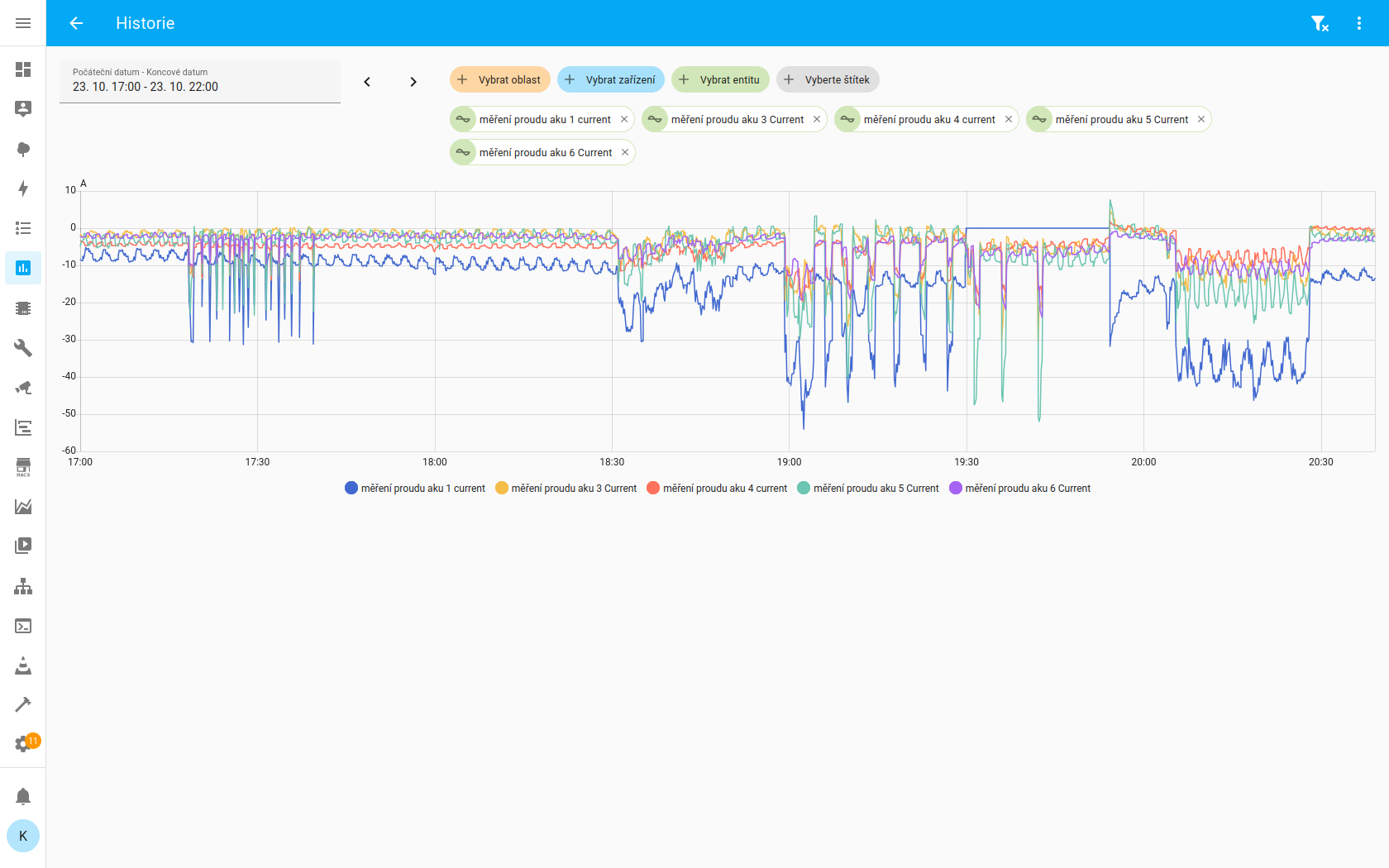Image resolution: width=1389 pixels, height=868 pixels.
Task: Open Settings gear with notification badge
Action: 23,744
